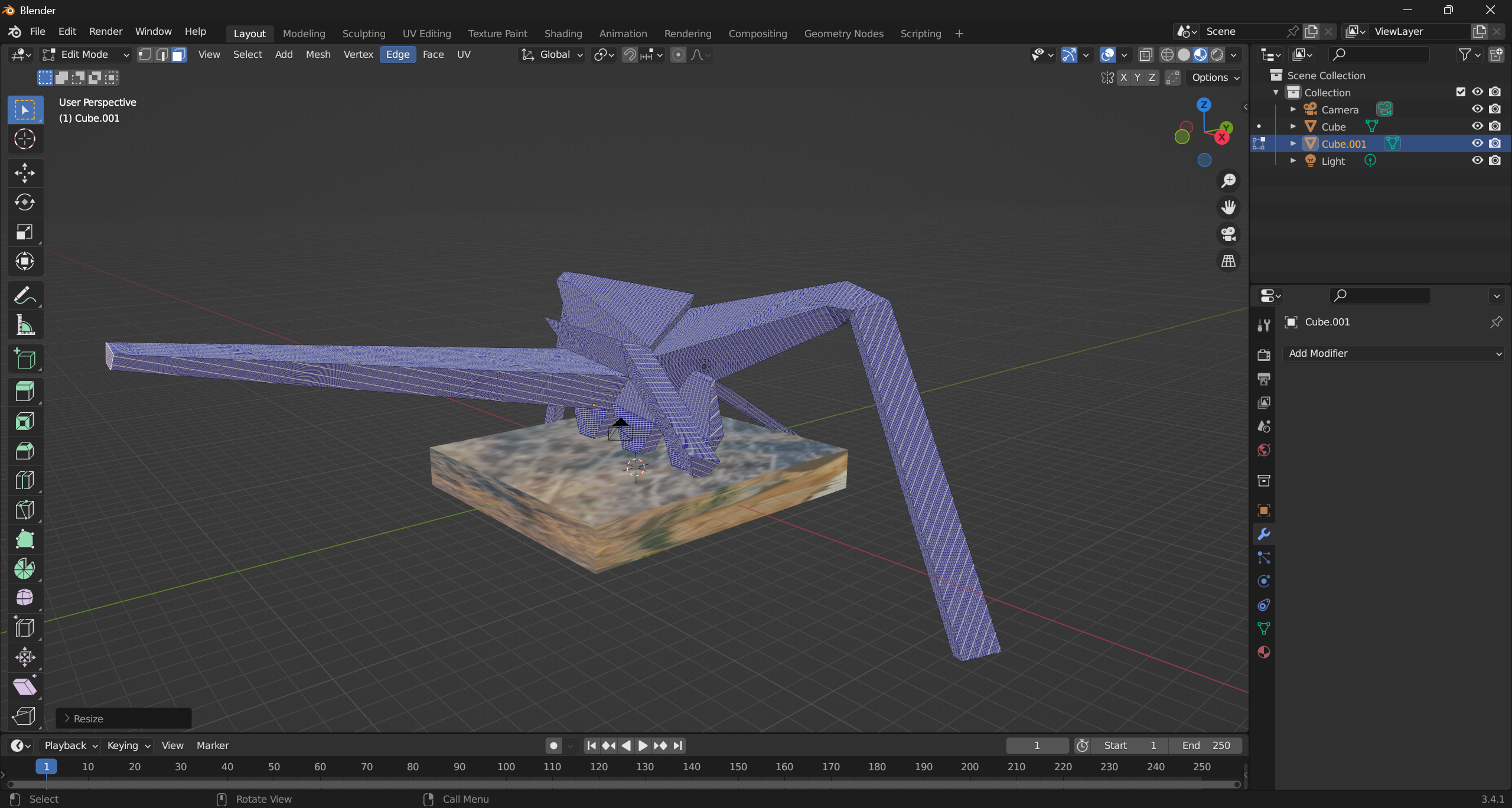Switch to the UV Editing workspace tab
The height and width of the screenshot is (808, 1512).
coord(426,34)
